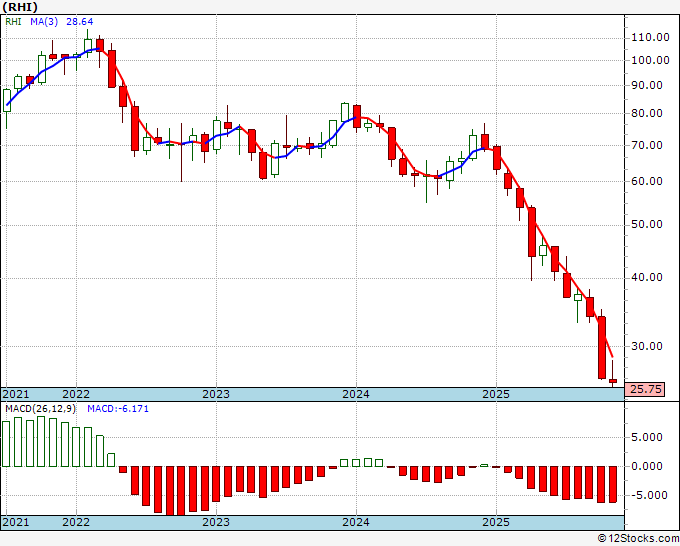This screenshot has width=680, height=546.
Task: Click the MACD(26,12,9) indicator label
Action: pyautogui.click(x=40, y=409)
